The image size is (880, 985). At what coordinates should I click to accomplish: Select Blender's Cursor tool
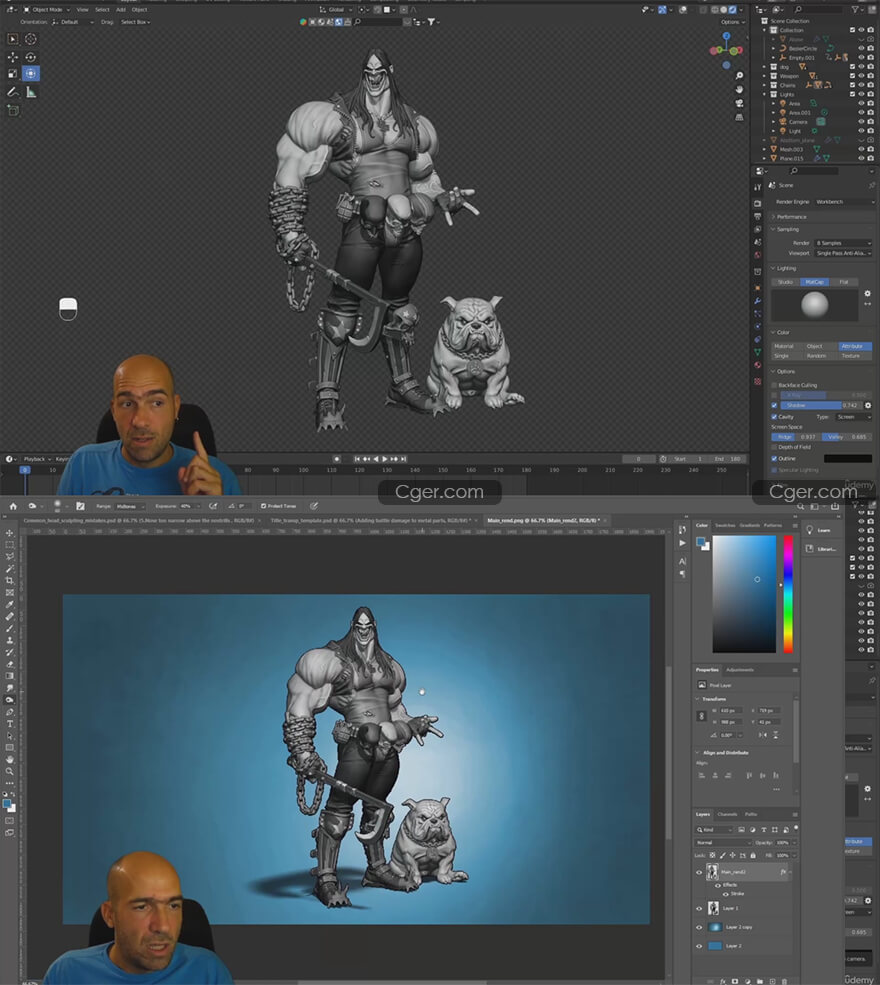(x=30, y=39)
